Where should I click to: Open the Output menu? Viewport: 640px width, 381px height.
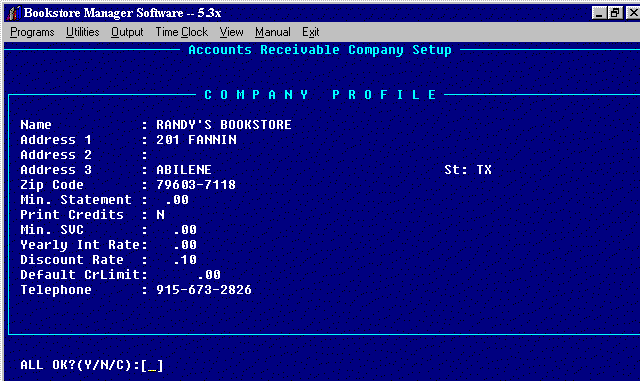point(127,32)
